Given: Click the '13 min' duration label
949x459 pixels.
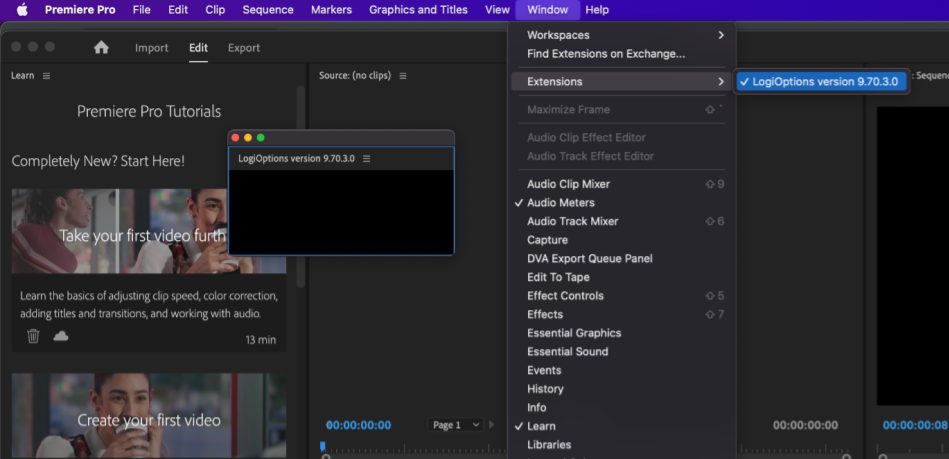Looking at the screenshot, I should tap(261, 340).
